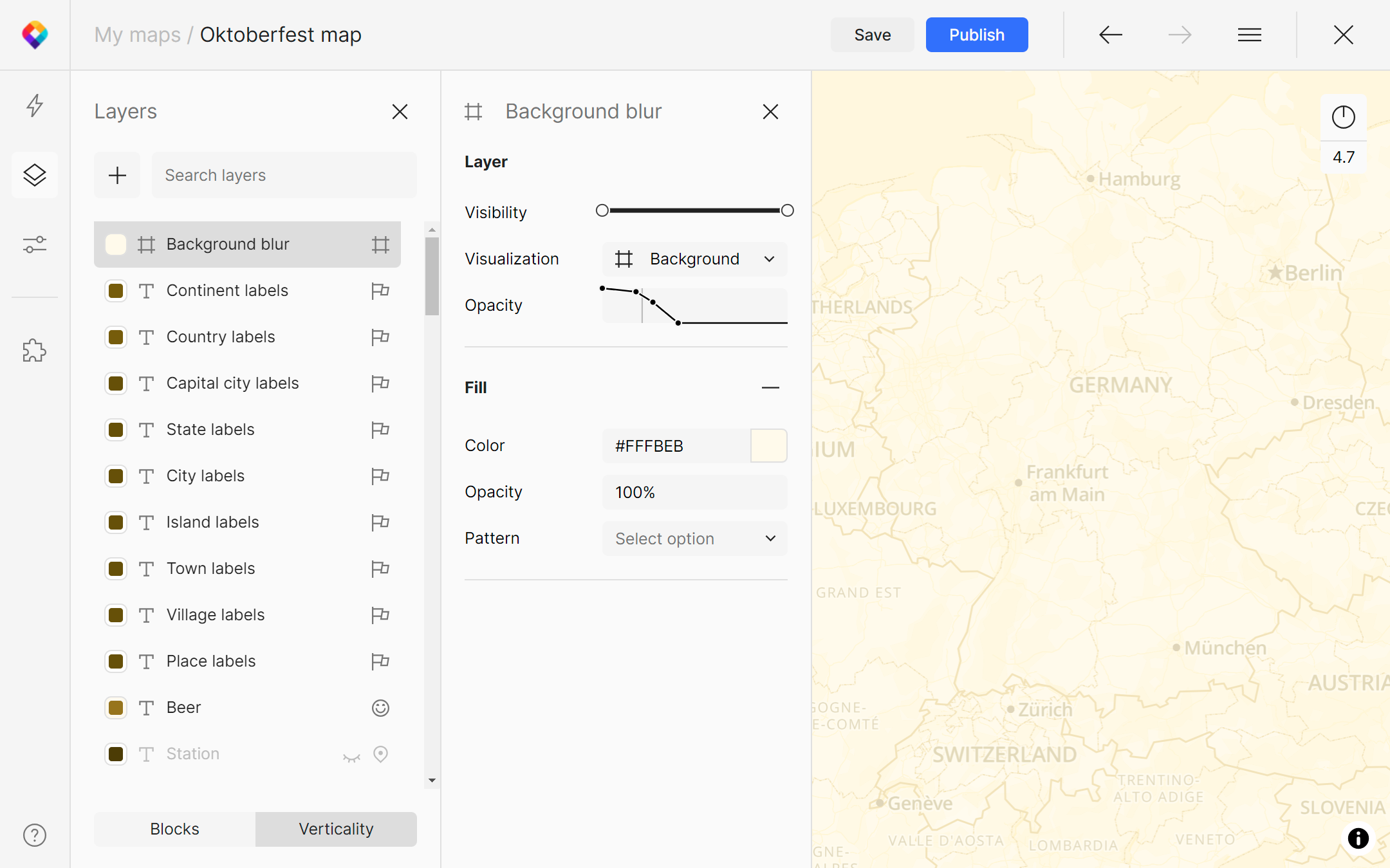Click the undo back arrow
Image resolution: width=1390 pixels, height=868 pixels.
pyautogui.click(x=1111, y=35)
